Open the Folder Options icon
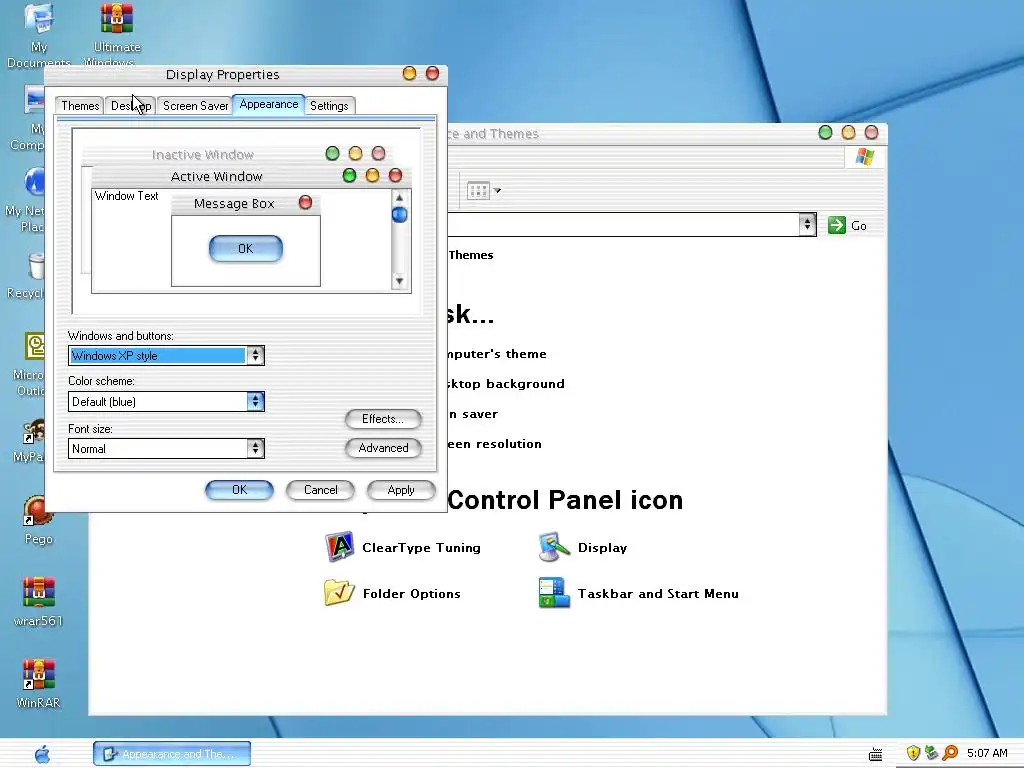 click(339, 592)
